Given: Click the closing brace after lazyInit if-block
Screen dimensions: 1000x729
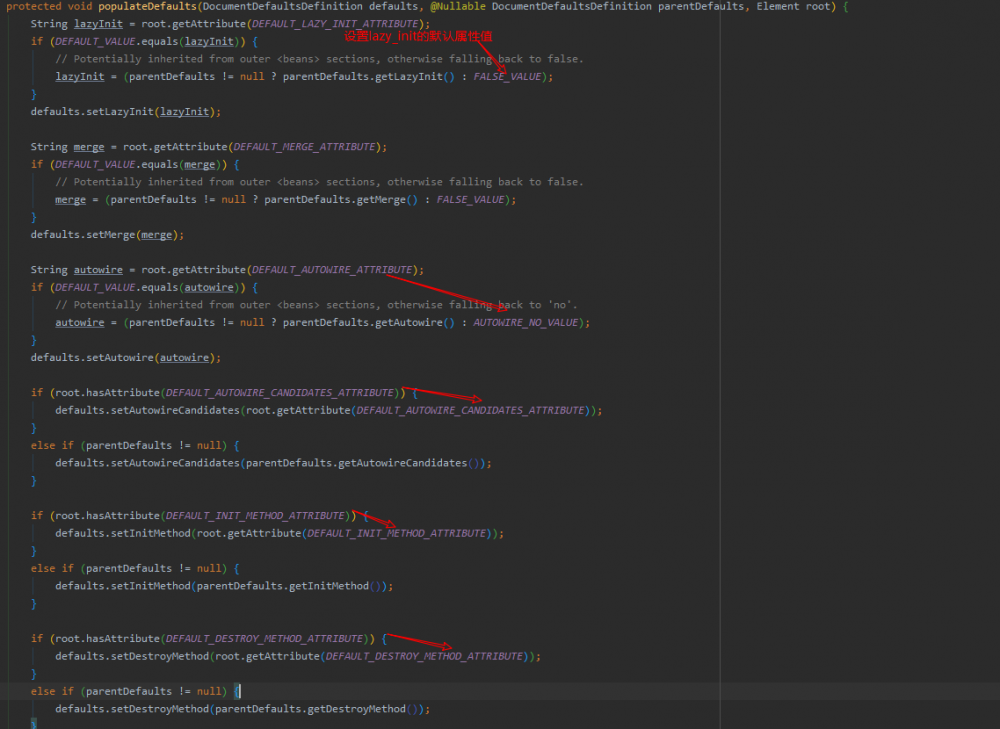Looking at the screenshot, I should tap(34, 94).
